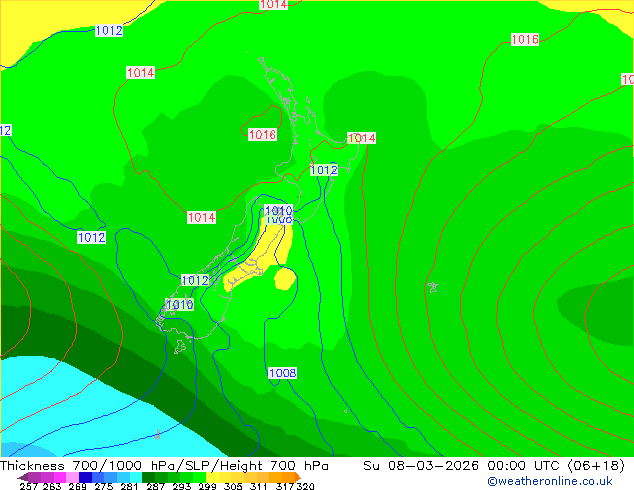Select the red 1016 label near the top-right corner
The image size is (634, 490).
pos(525,40)
